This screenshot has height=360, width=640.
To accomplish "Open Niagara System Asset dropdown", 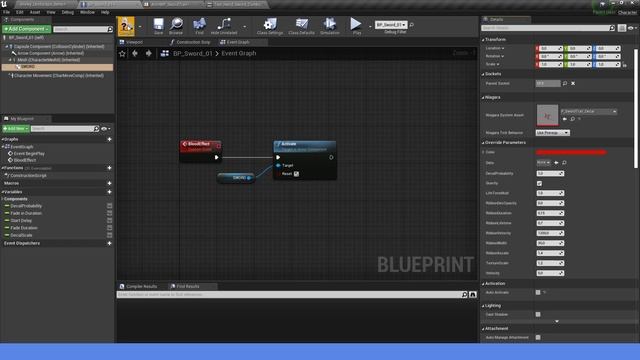I will 589,111.
